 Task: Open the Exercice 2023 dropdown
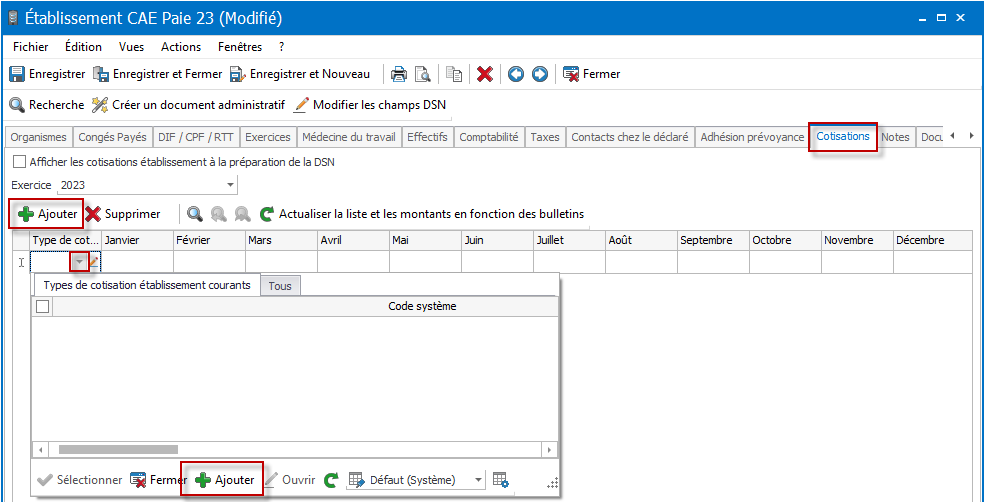(x=231, y=185)
